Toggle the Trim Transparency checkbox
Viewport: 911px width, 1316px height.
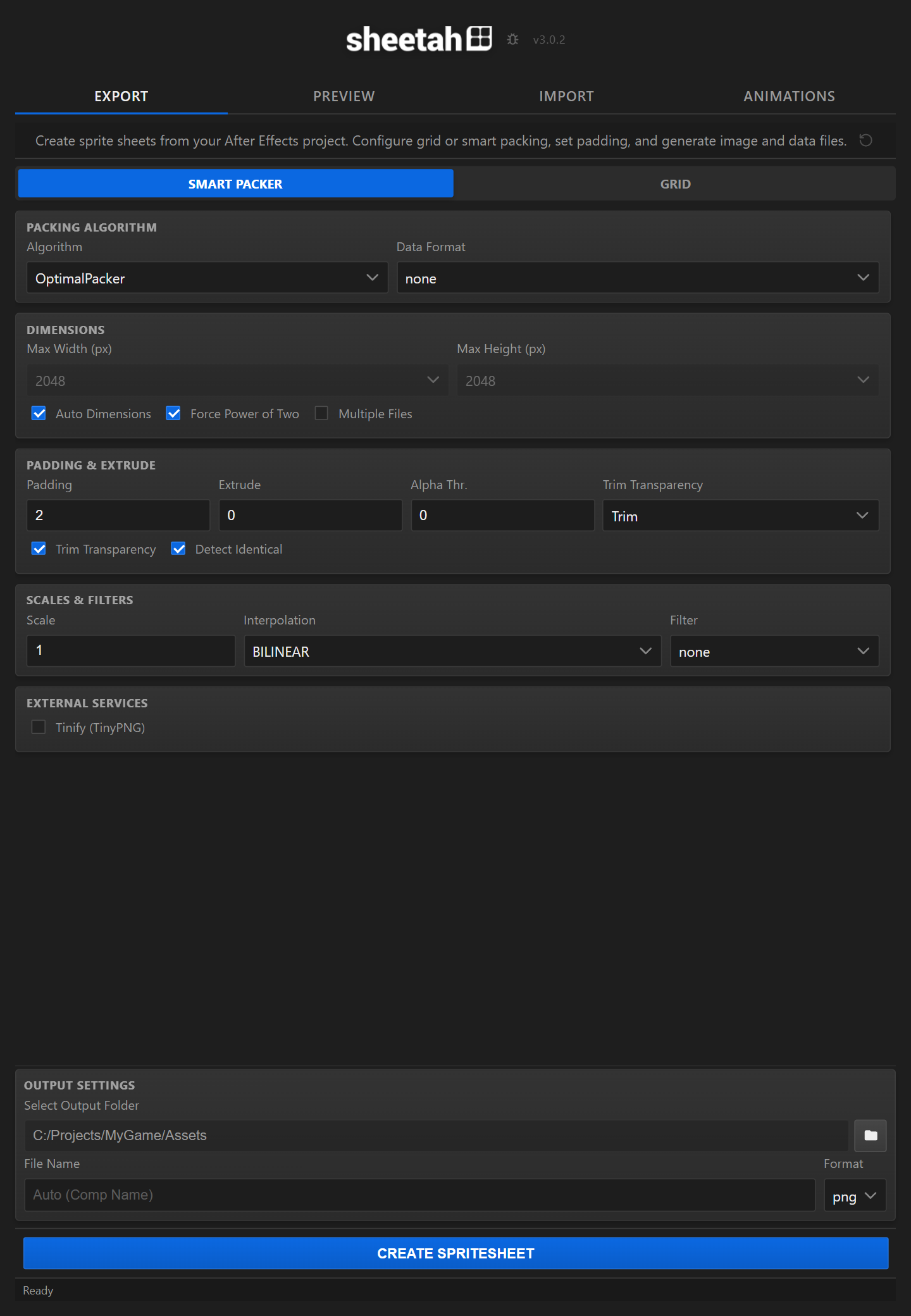[39, 549]
